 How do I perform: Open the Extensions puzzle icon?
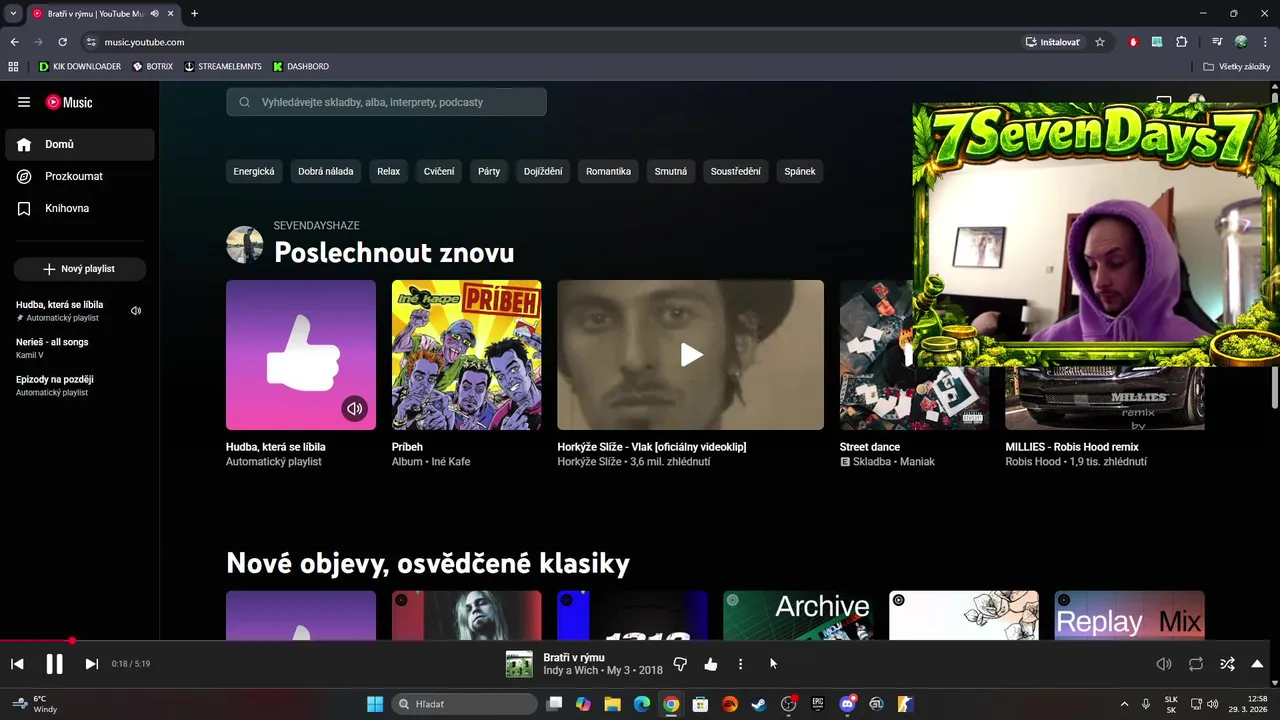click(1181, 42)
